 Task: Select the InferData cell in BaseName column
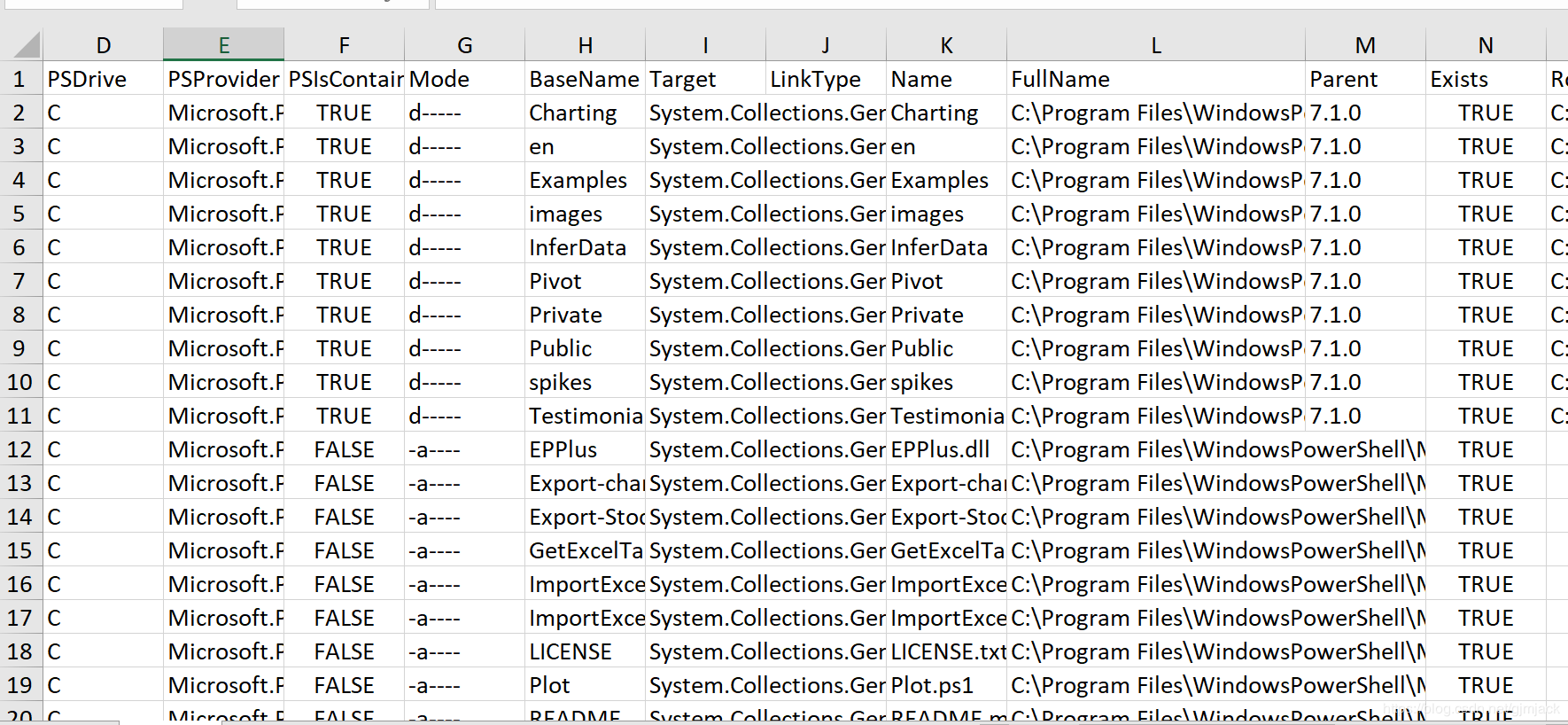click(x=586, y=247)
